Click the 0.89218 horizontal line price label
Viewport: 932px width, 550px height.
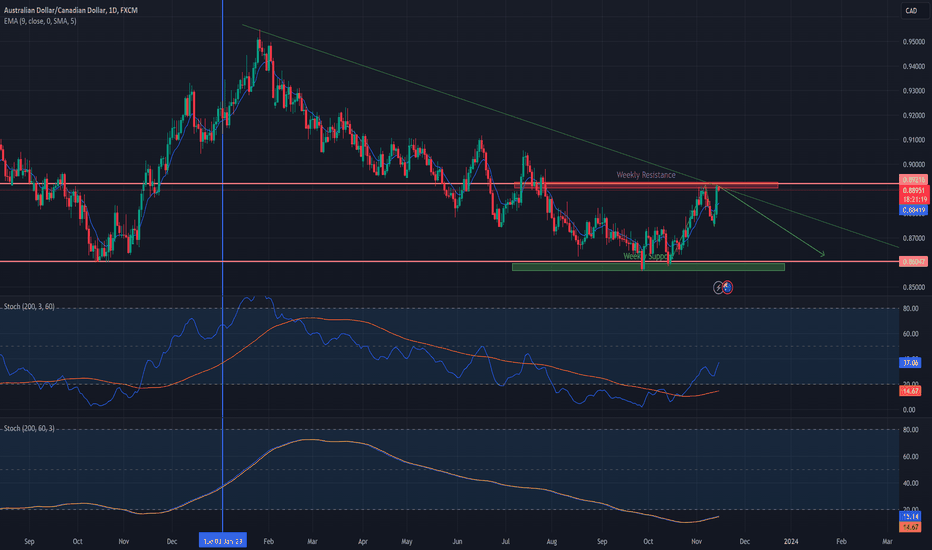point(914,180)
